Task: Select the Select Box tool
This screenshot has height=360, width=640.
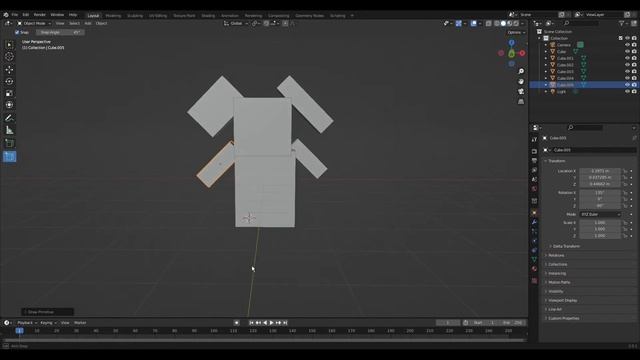Action: click(9, 44)
